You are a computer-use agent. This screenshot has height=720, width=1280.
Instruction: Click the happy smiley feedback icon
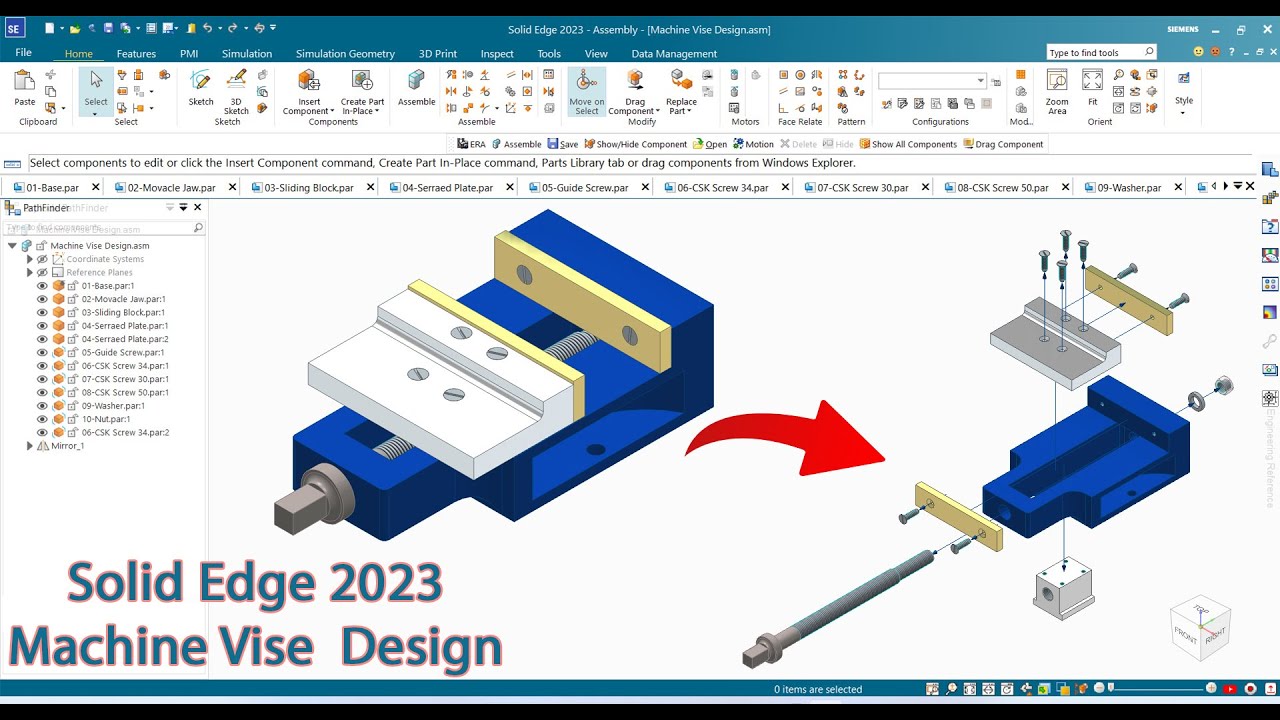(x=1198, y=52)
